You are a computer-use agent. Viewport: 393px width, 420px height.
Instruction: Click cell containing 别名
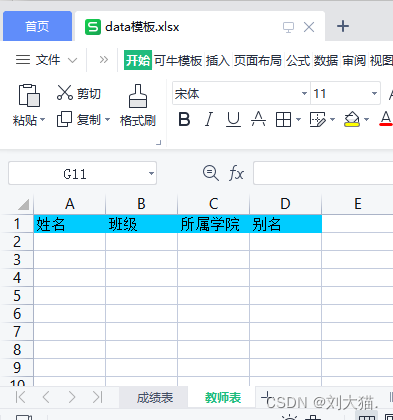(x=285, y=224)
